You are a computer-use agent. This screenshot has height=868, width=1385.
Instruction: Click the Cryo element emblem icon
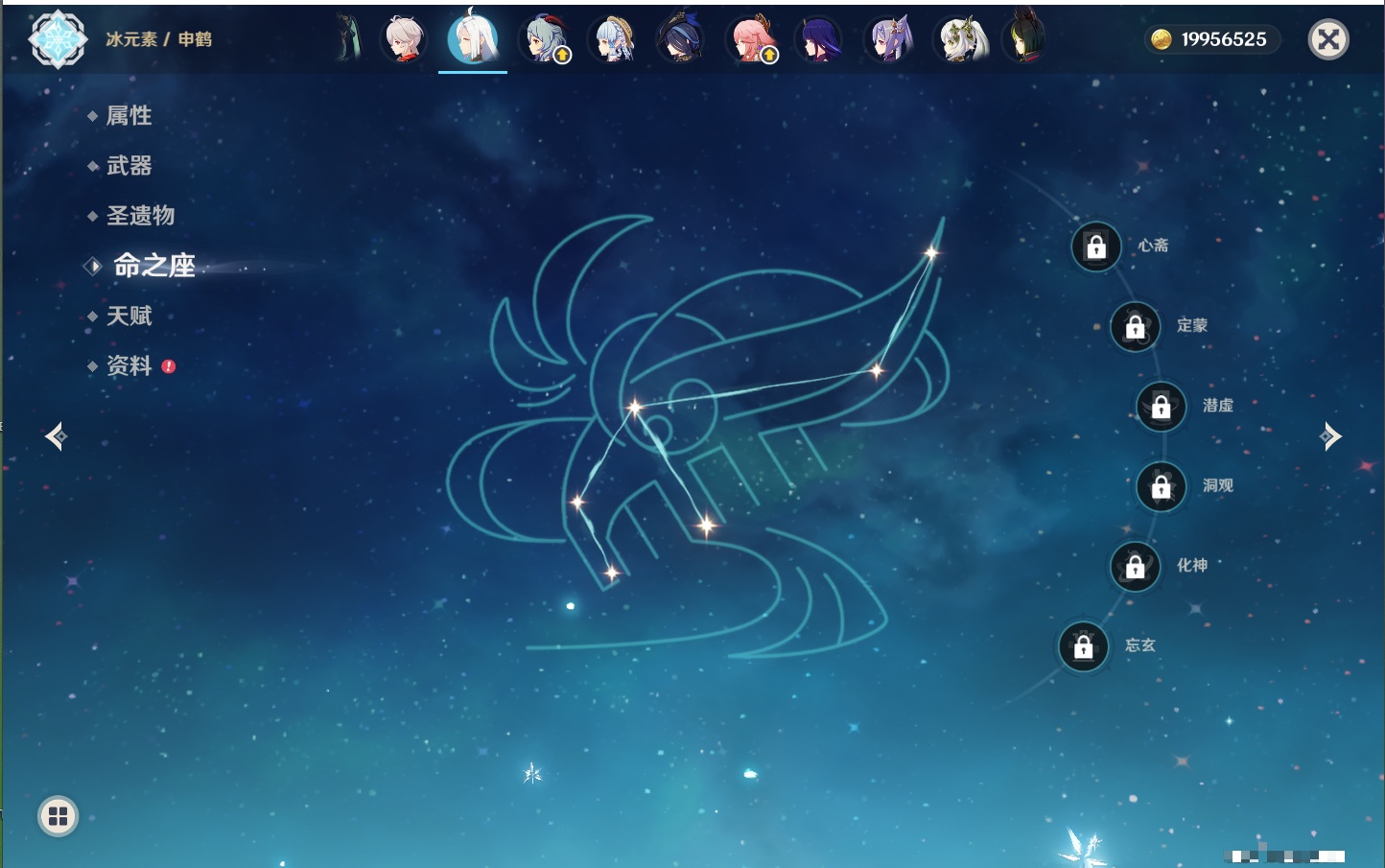[58, 39]
